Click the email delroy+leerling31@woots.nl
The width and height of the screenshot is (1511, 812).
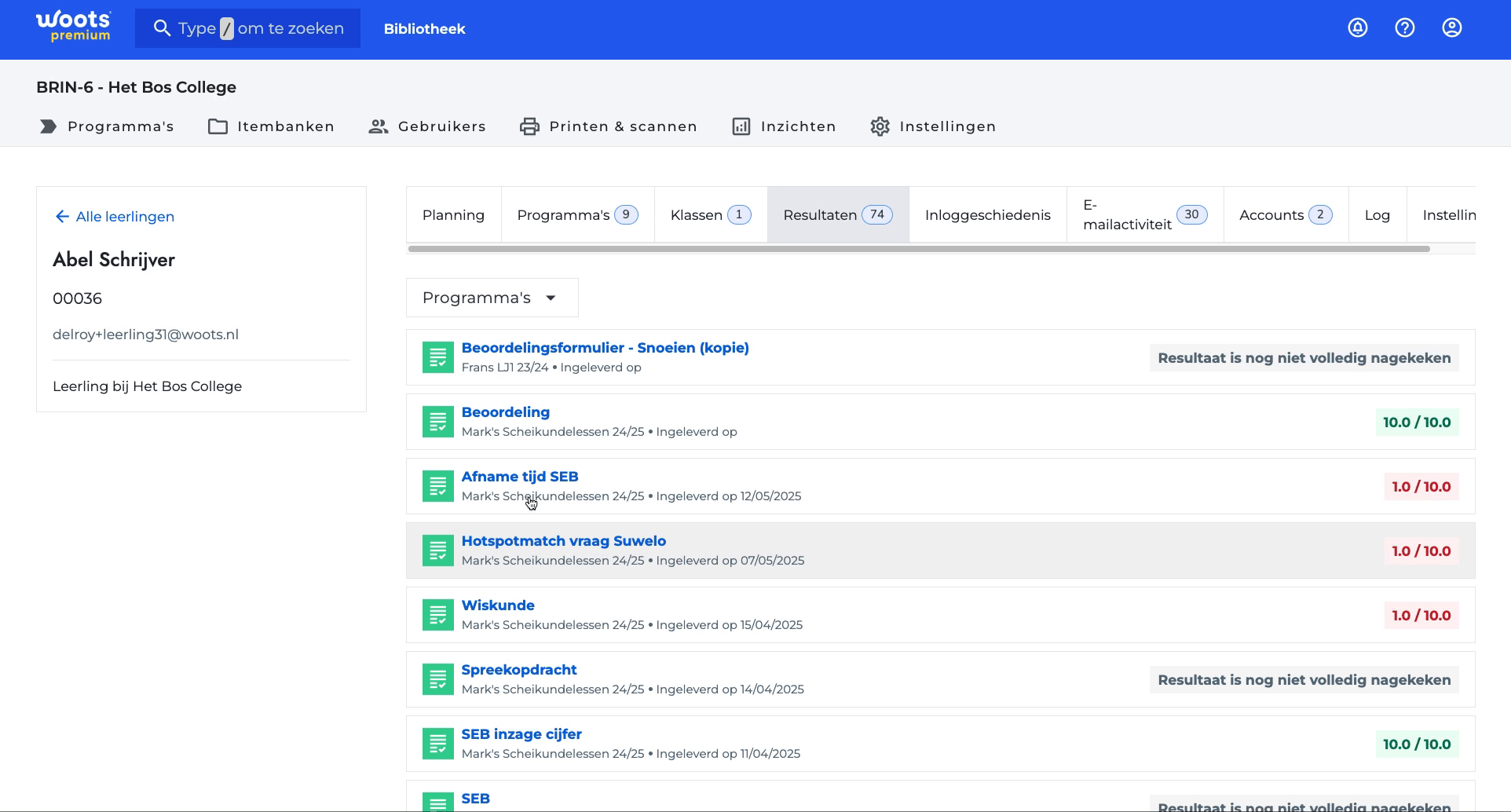click(145, 335)
